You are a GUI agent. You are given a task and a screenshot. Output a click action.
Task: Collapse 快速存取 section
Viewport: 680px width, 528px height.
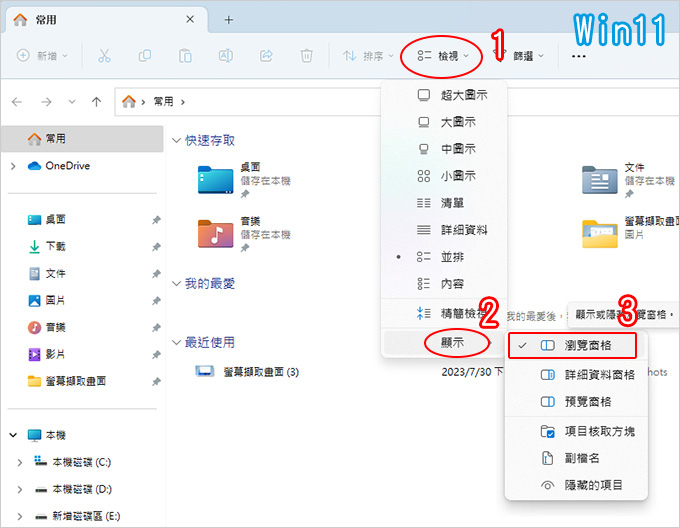(176, 140)
